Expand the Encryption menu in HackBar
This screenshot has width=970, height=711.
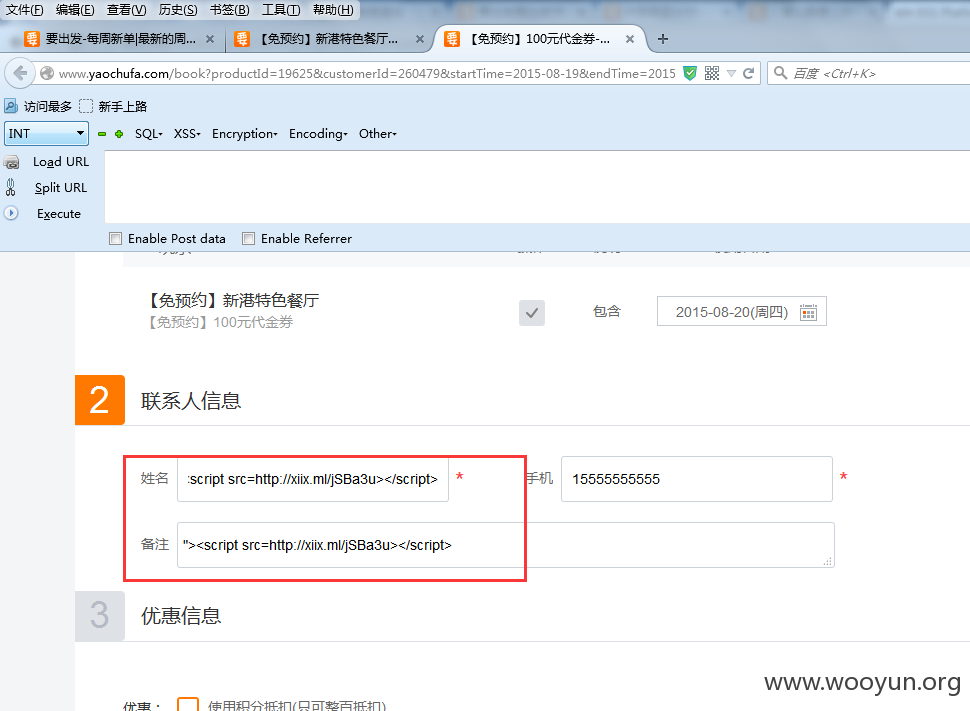[x=244, y=134]
